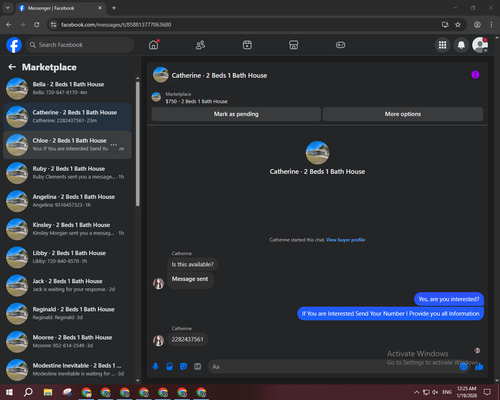
Task: Open Libby 2 Beds 1 Bath chat
Action: (x=67, y=257)
